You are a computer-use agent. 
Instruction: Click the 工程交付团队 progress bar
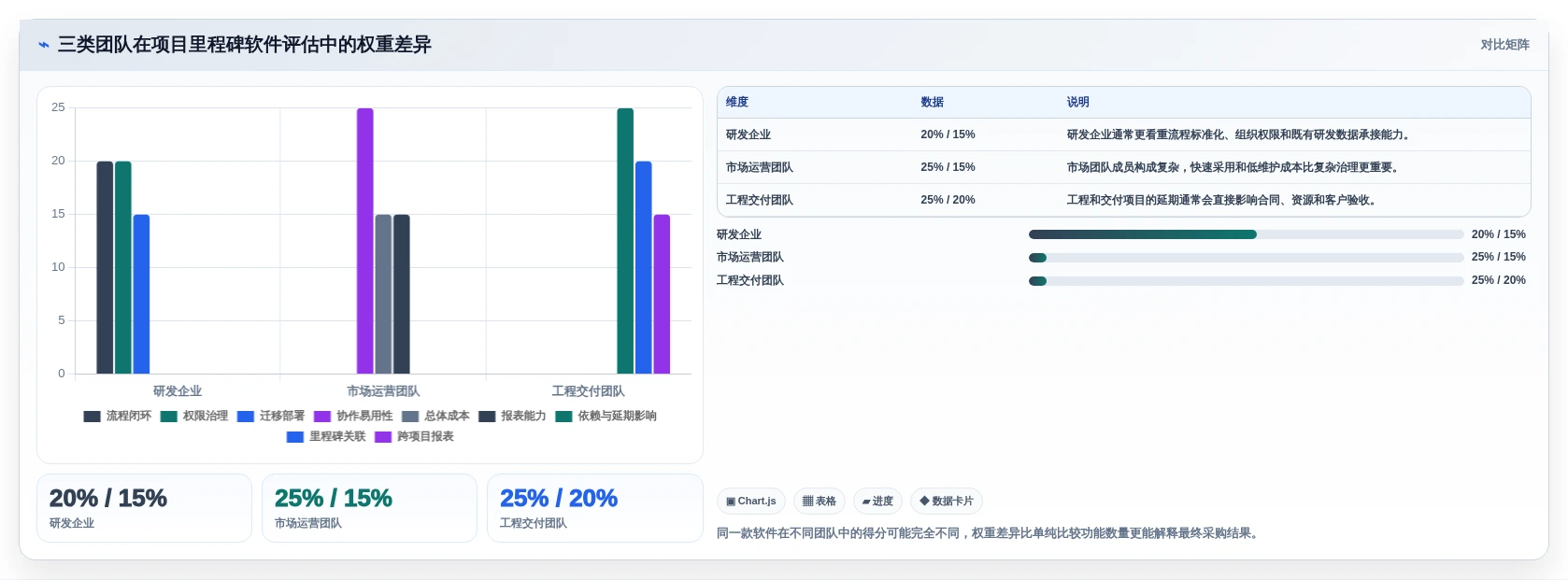click(1246, 280)
